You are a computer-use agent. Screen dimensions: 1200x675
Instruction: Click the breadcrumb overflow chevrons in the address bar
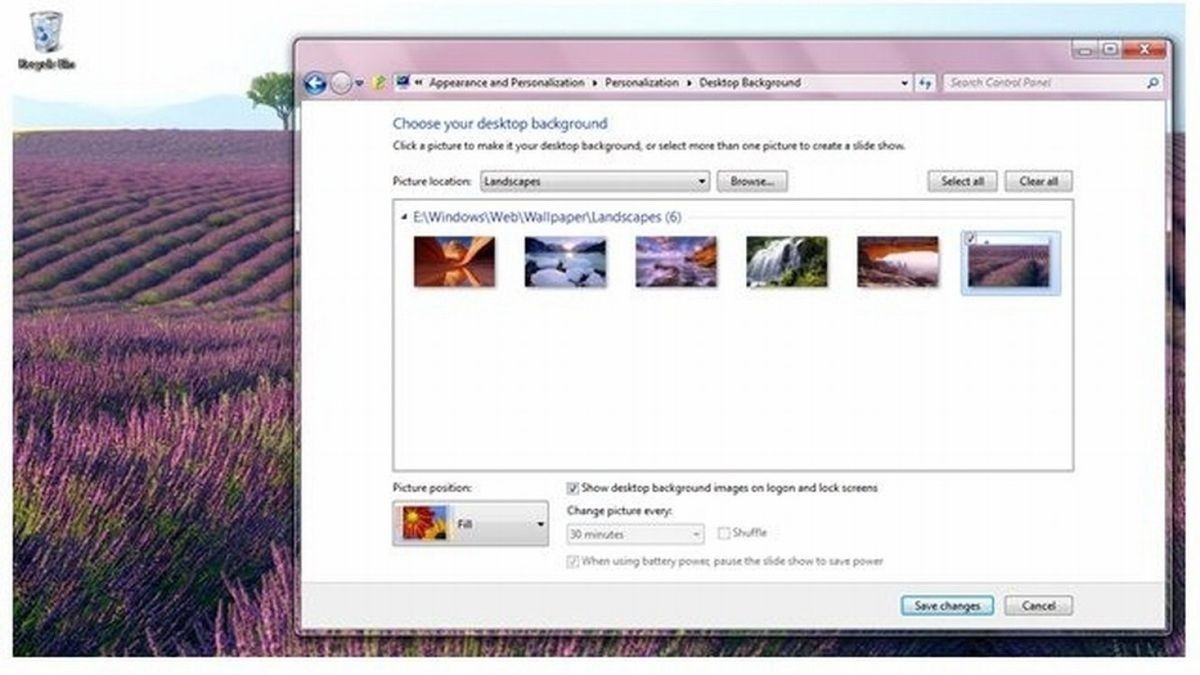[420, 82]
